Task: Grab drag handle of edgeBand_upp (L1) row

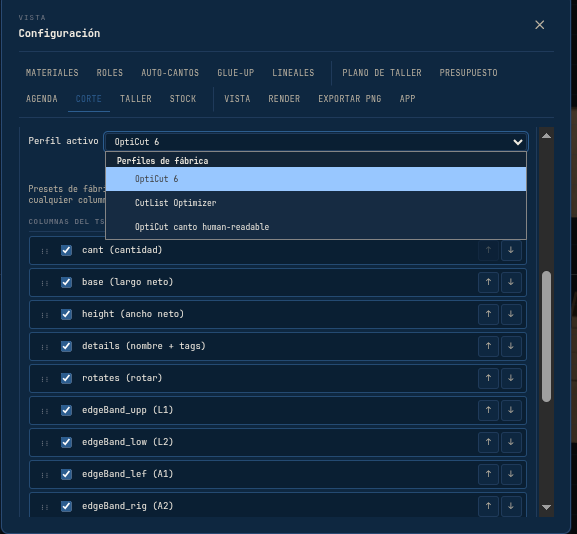Action: (x=45, y=411)
